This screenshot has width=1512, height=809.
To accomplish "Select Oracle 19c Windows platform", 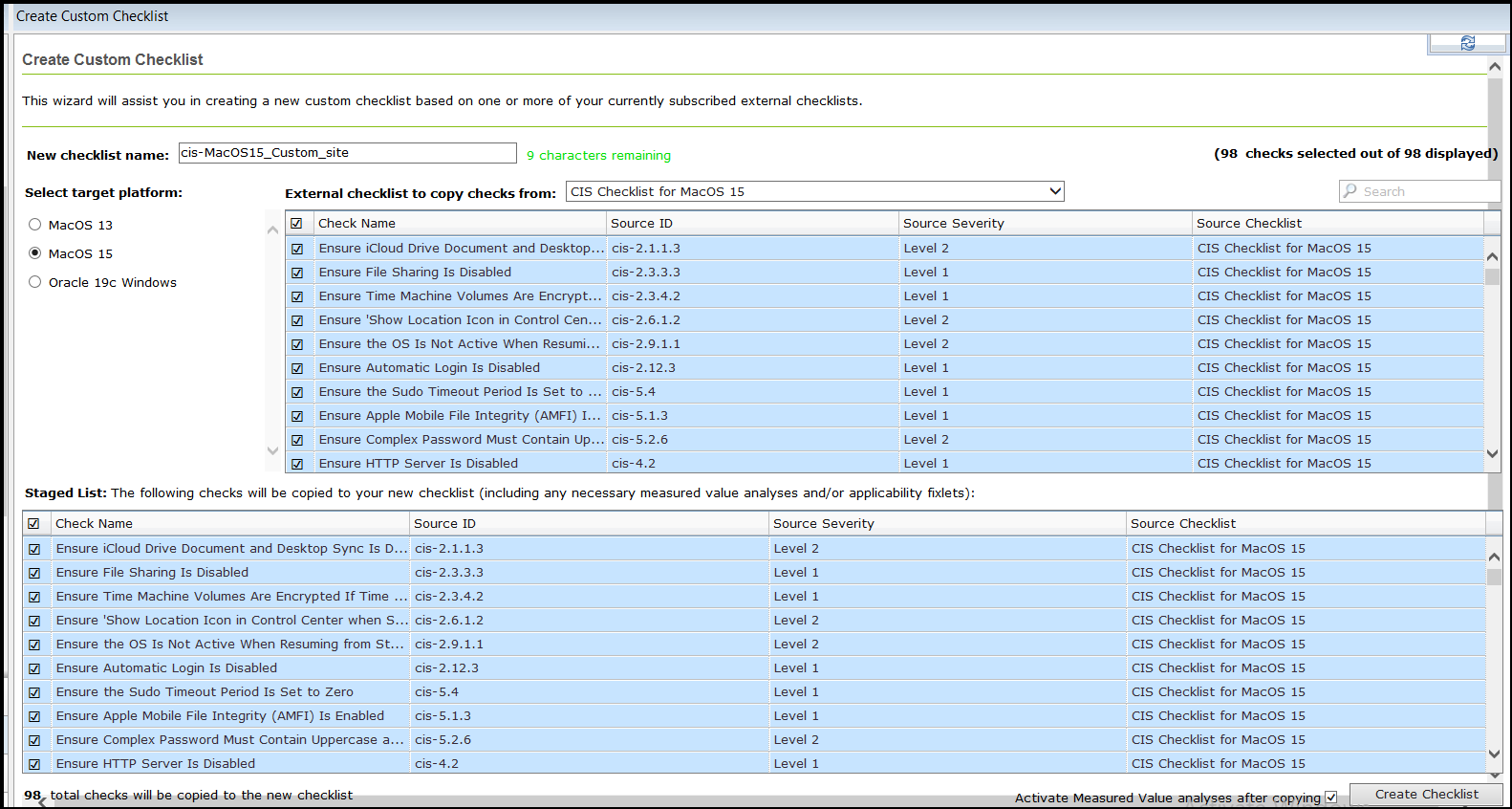I will tap(35, 282).
